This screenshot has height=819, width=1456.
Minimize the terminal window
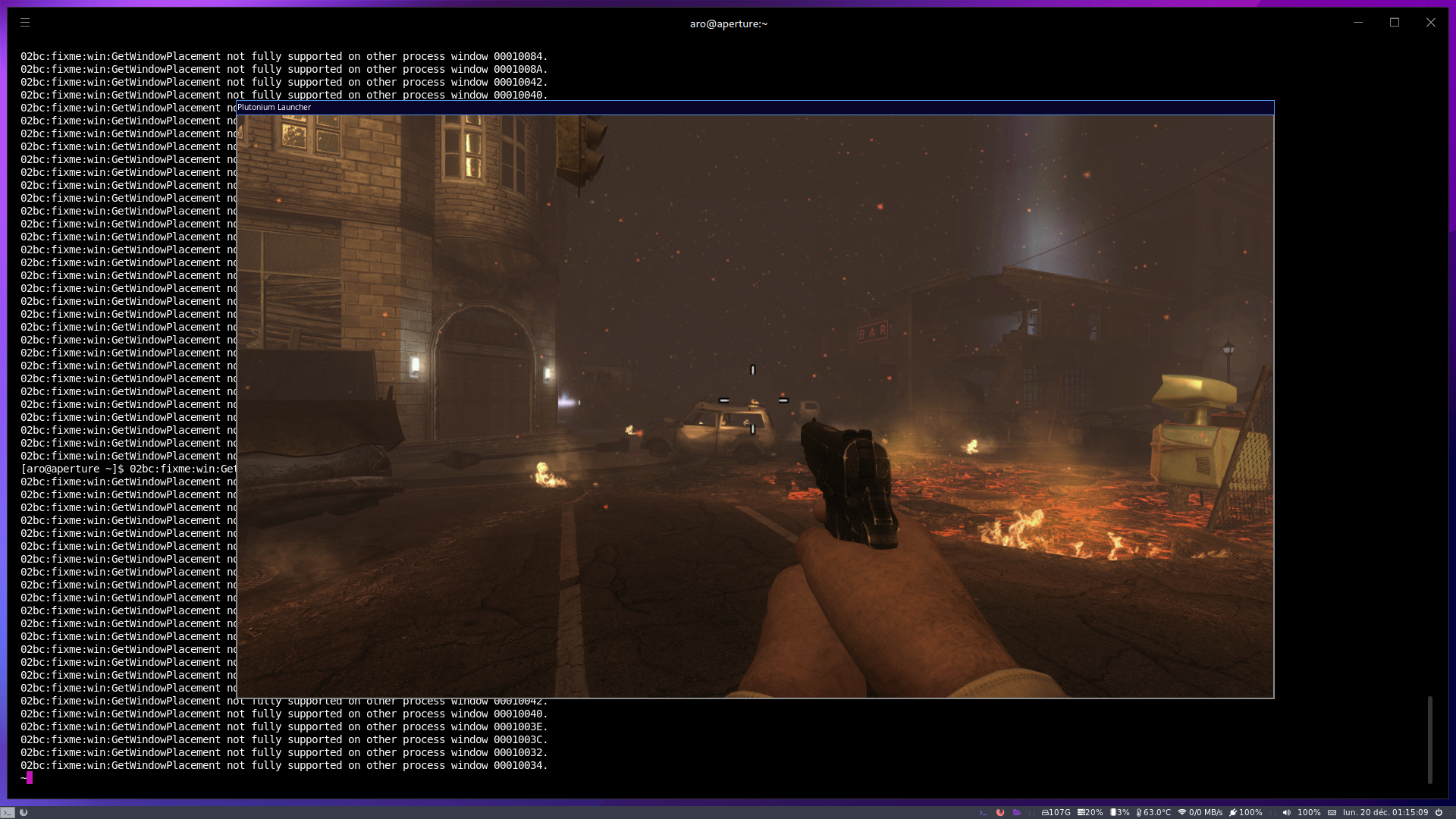[x=1358, y=23]
